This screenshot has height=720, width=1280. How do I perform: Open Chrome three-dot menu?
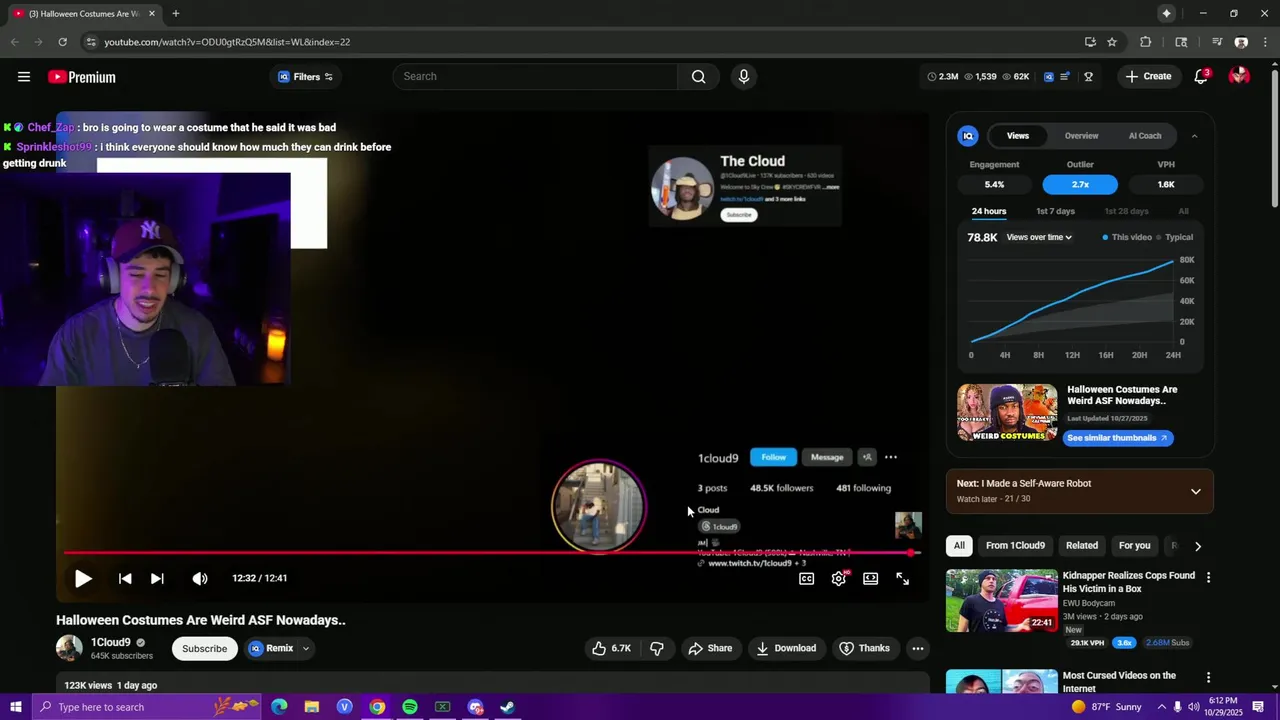(1265, 42)
